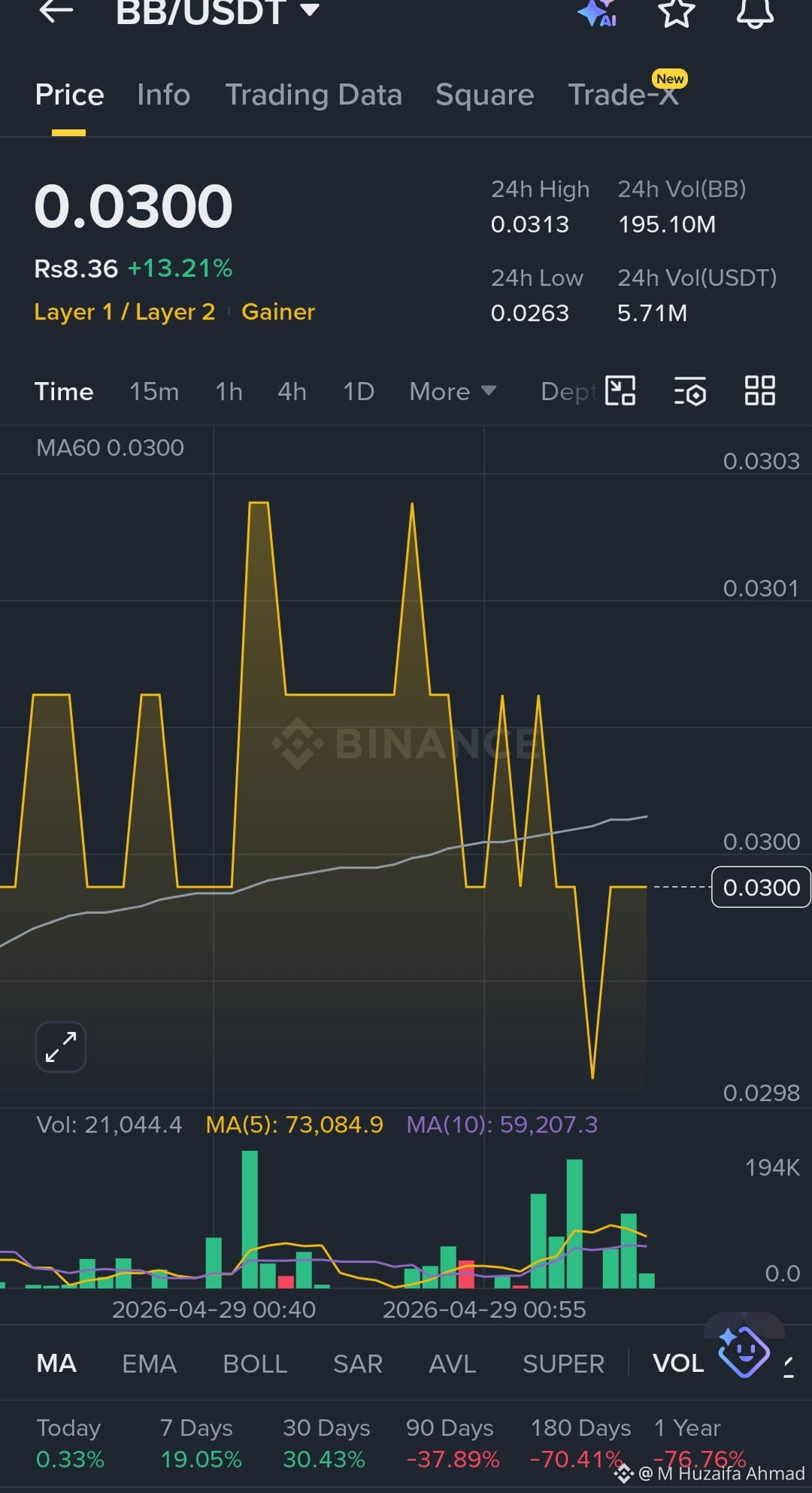Select the 15m chart interval
This screenshot has height=1493, width=812.
click(154, 391)
